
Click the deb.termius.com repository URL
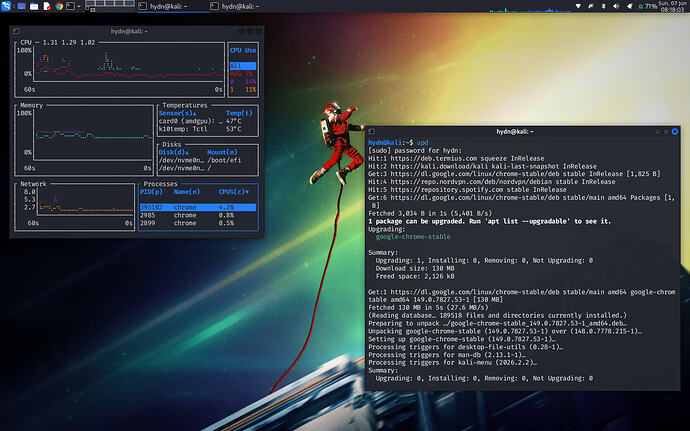(x=433, y=158)
